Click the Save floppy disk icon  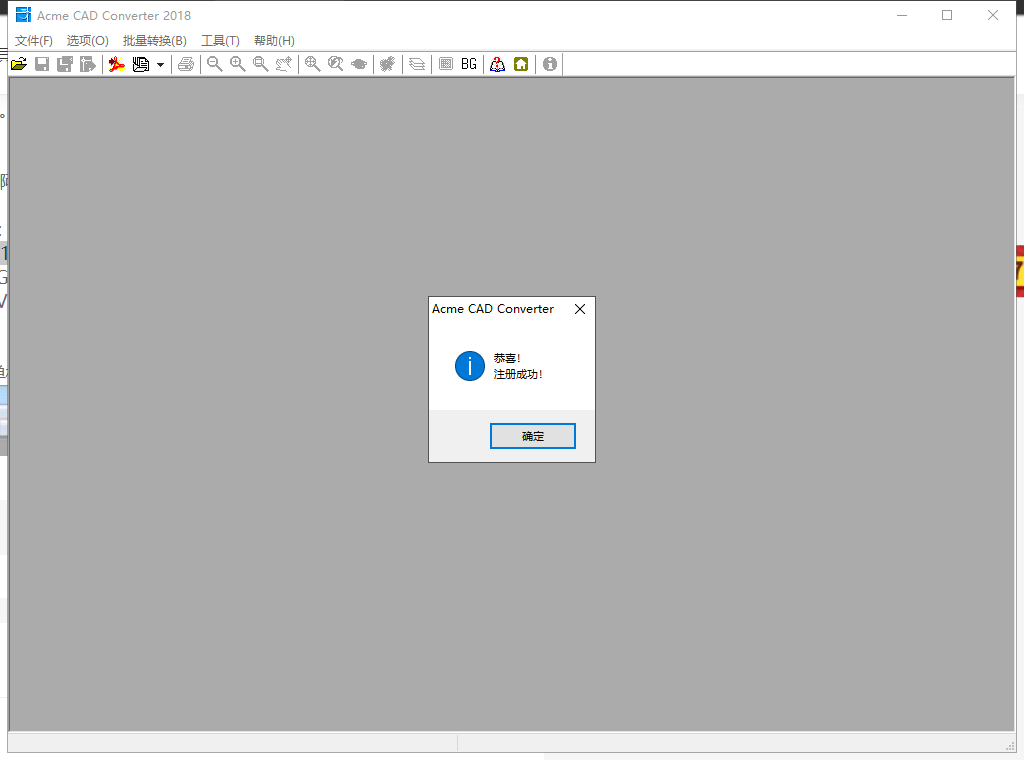[x=42, y=64]
